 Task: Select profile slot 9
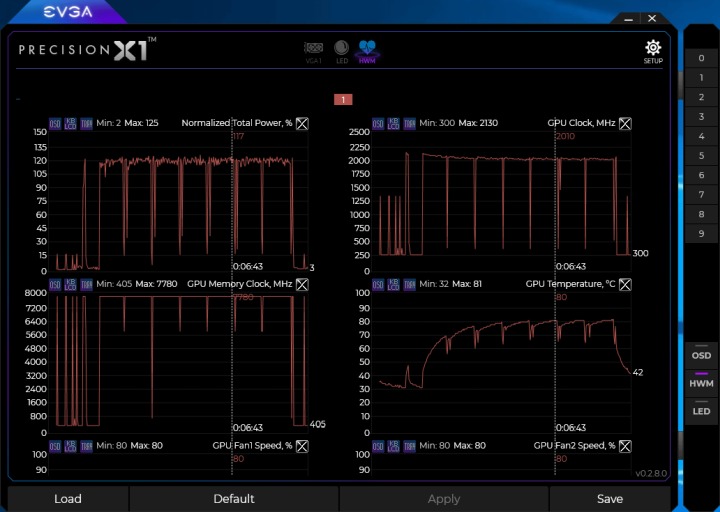pos(701,234)
